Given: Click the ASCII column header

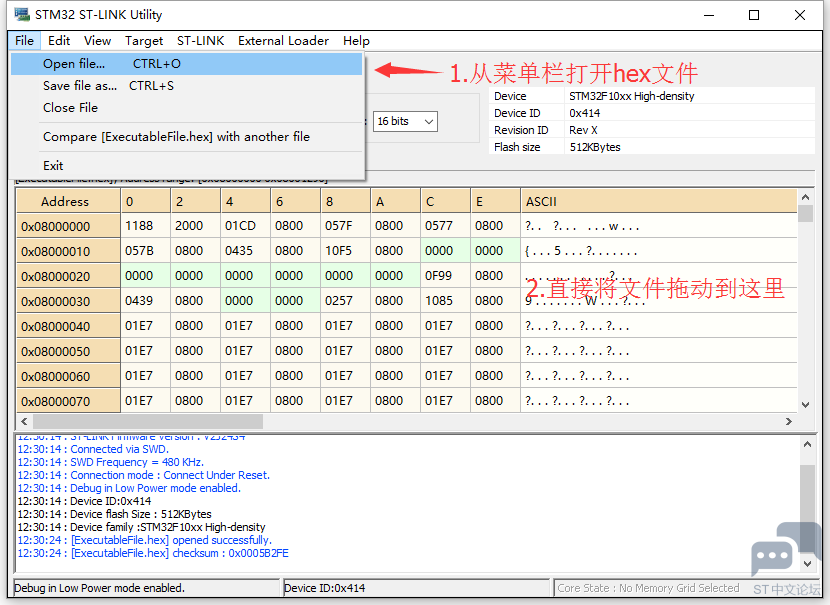Looking at the screenshot, I should 658,202.
